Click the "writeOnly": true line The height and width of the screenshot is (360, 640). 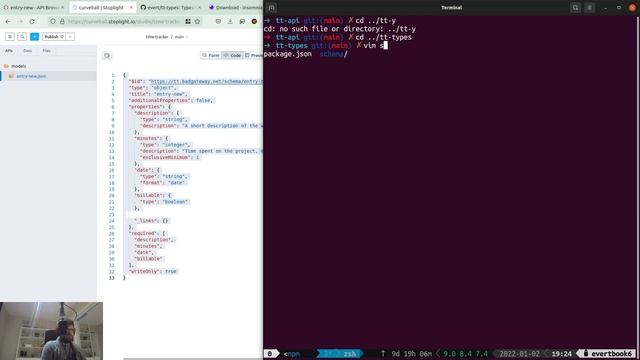tap(153, 271)
